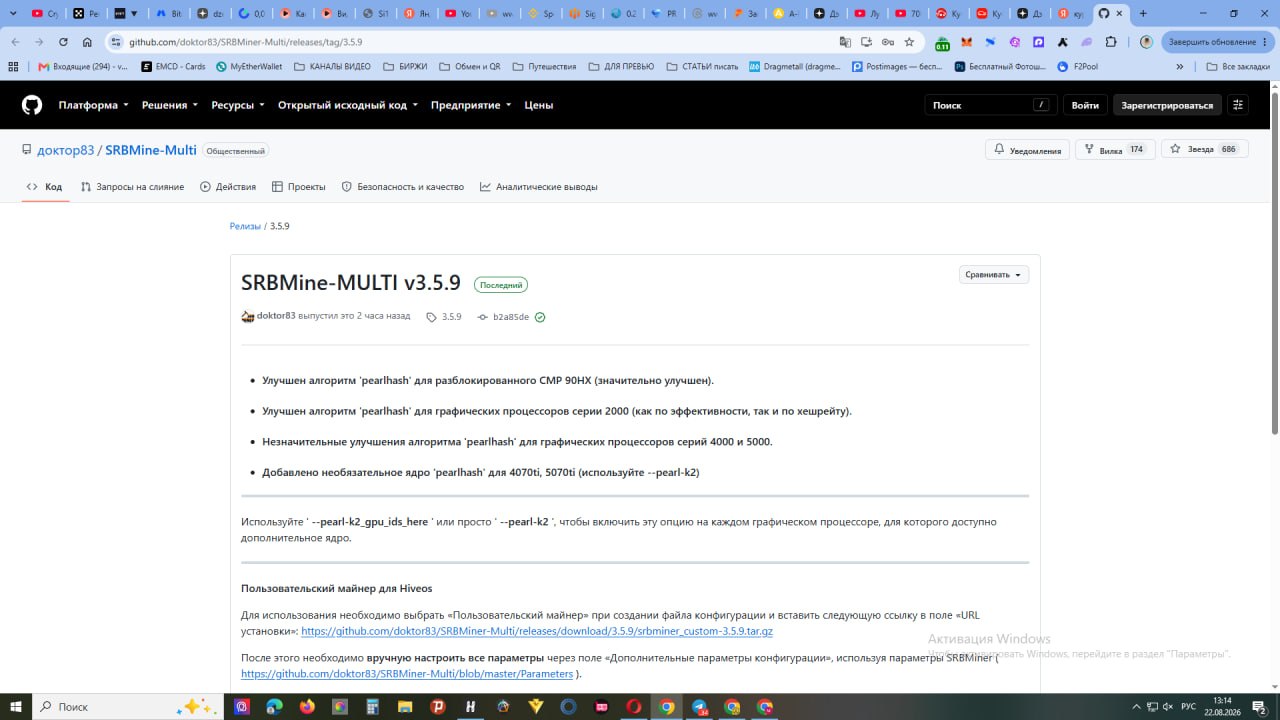The height and width of the screenshot is (720, 1280).
Task: Open the F2Pool bookmark
Action: 1076,66
